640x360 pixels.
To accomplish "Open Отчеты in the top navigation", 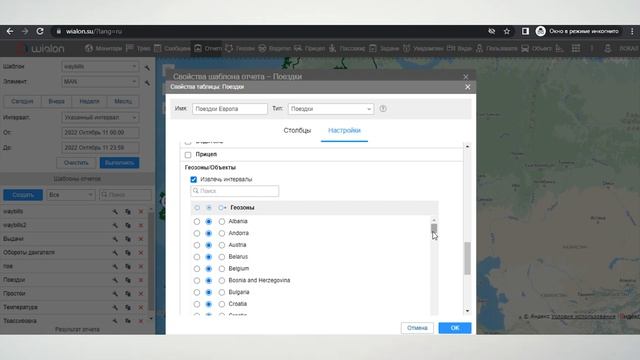I will click(208, 49).
